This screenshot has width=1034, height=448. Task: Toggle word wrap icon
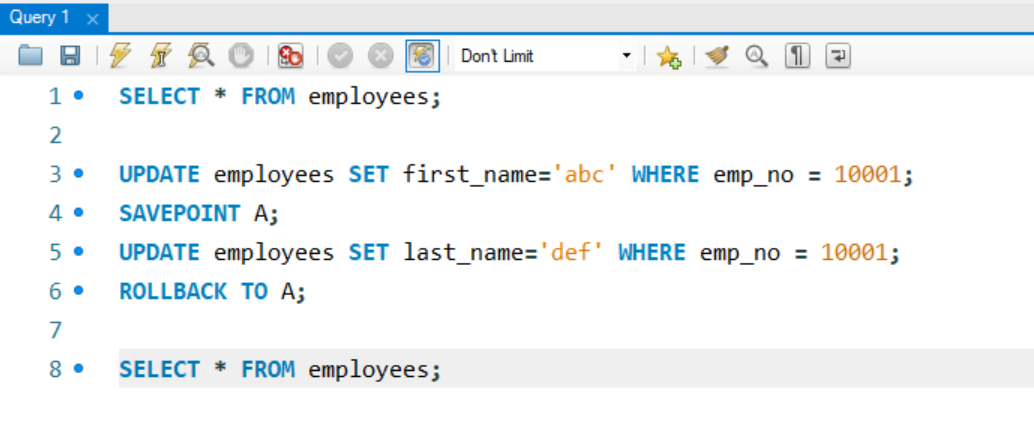tap(837, 56)
